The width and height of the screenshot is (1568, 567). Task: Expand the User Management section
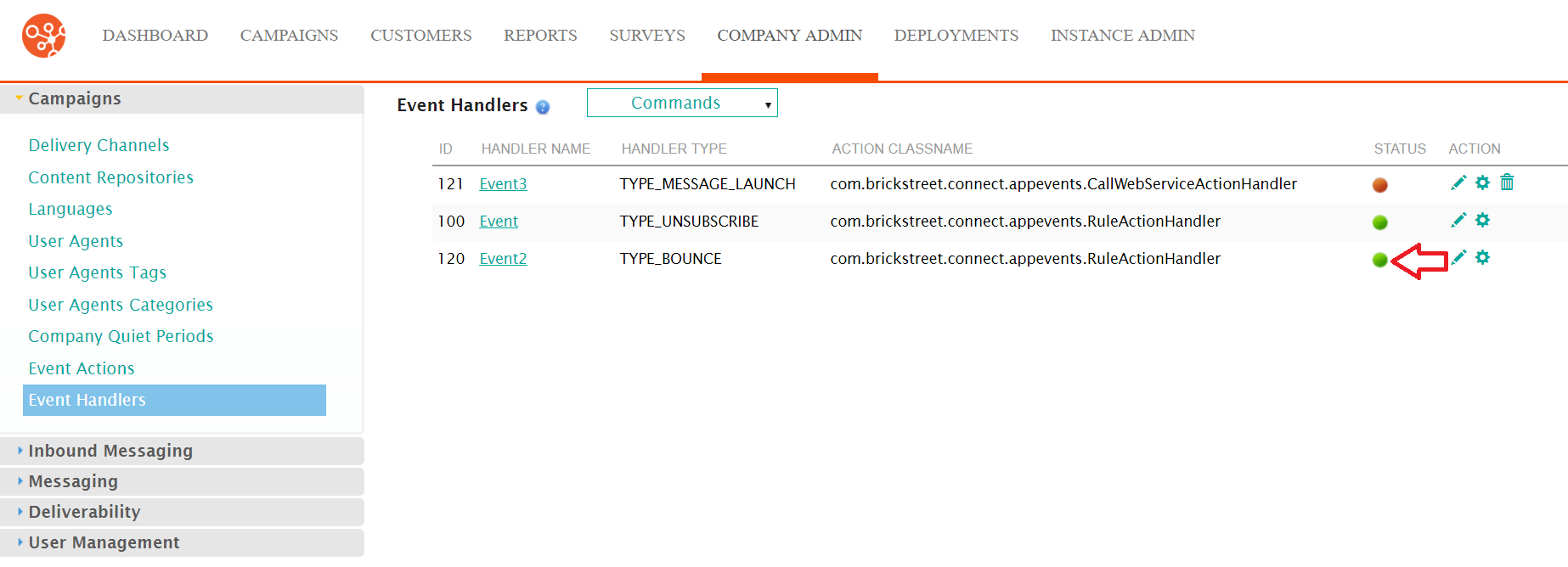(x=182, y=542)
